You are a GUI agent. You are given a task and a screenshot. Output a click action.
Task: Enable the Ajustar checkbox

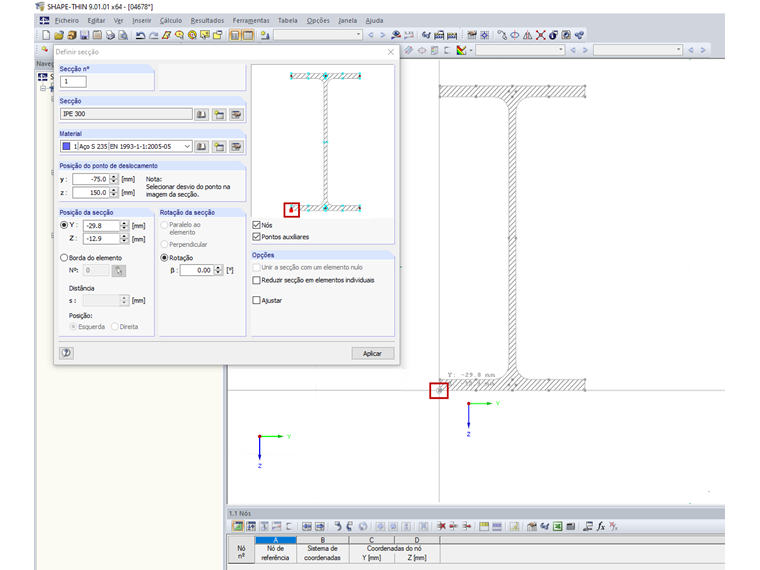click(x=256, y=301)
